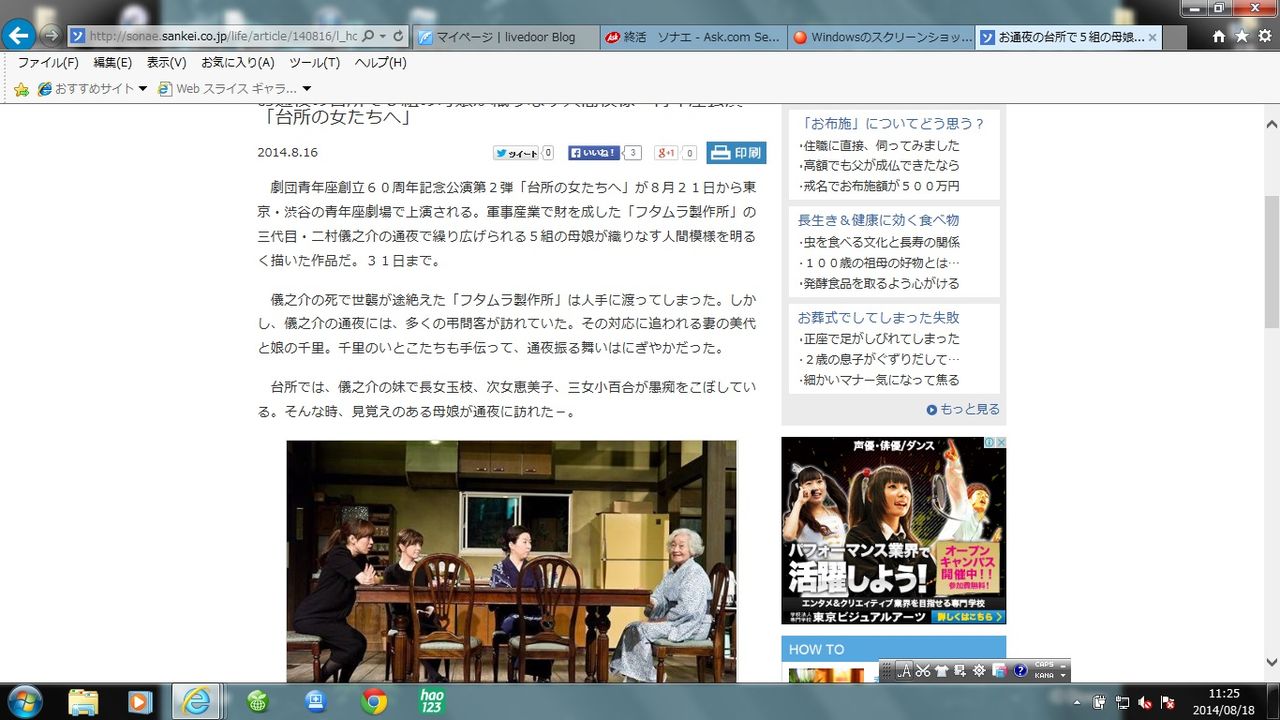Click the Tweet (ツイート) button
The height and width of the screenshot is (720, 1280).
(516, 153)
